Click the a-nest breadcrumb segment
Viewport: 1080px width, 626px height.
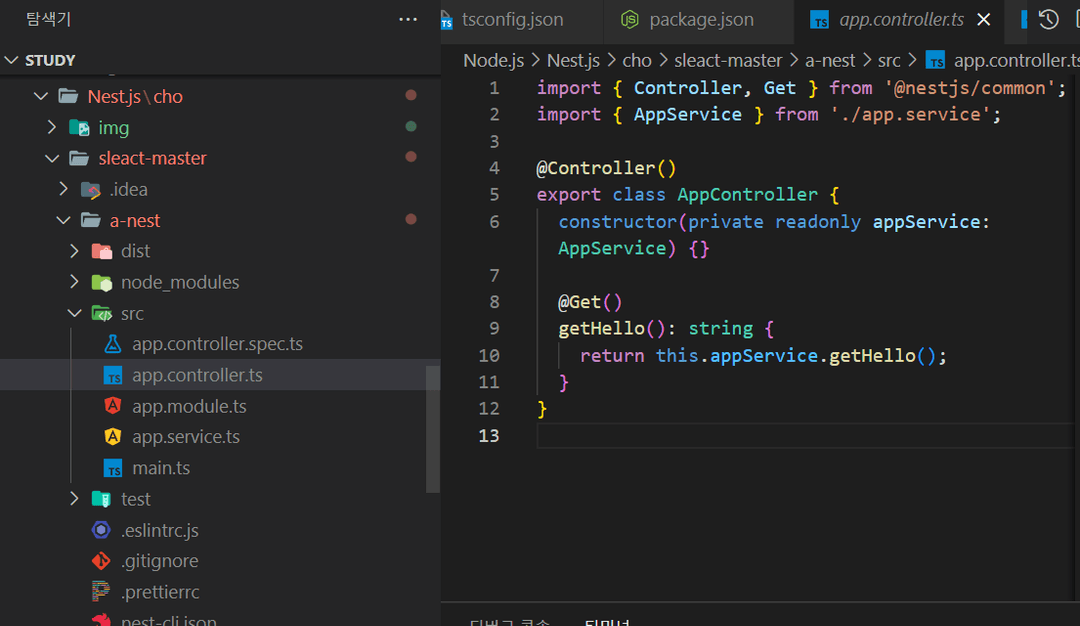(x=830, y=61)
